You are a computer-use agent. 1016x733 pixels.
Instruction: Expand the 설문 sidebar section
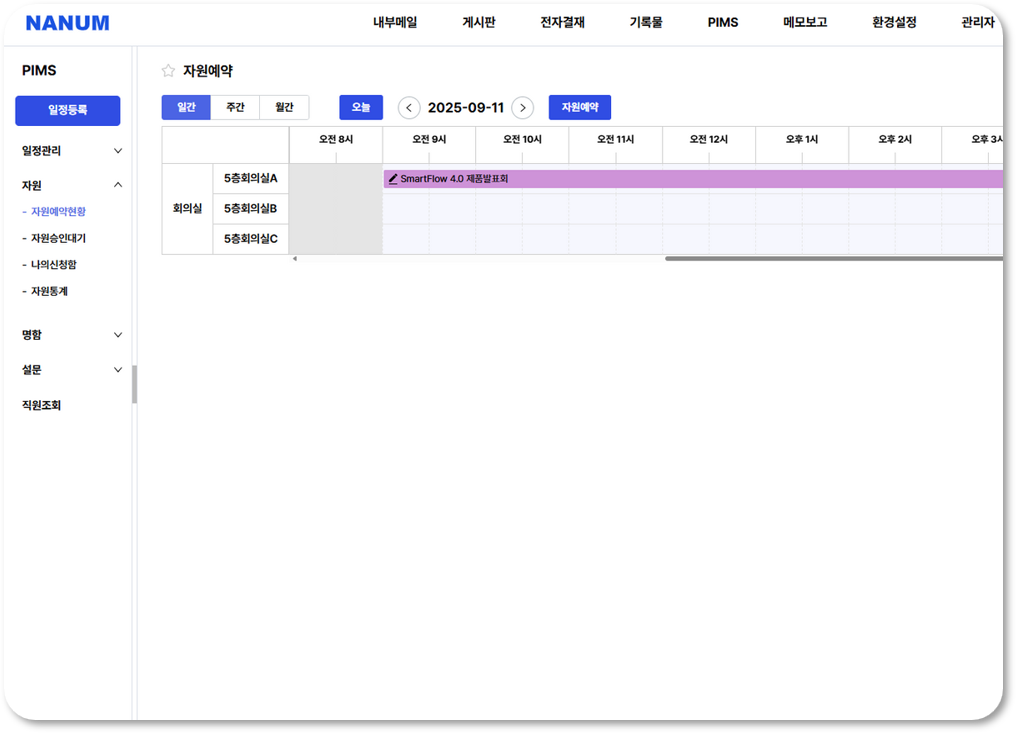pos(118,370)
